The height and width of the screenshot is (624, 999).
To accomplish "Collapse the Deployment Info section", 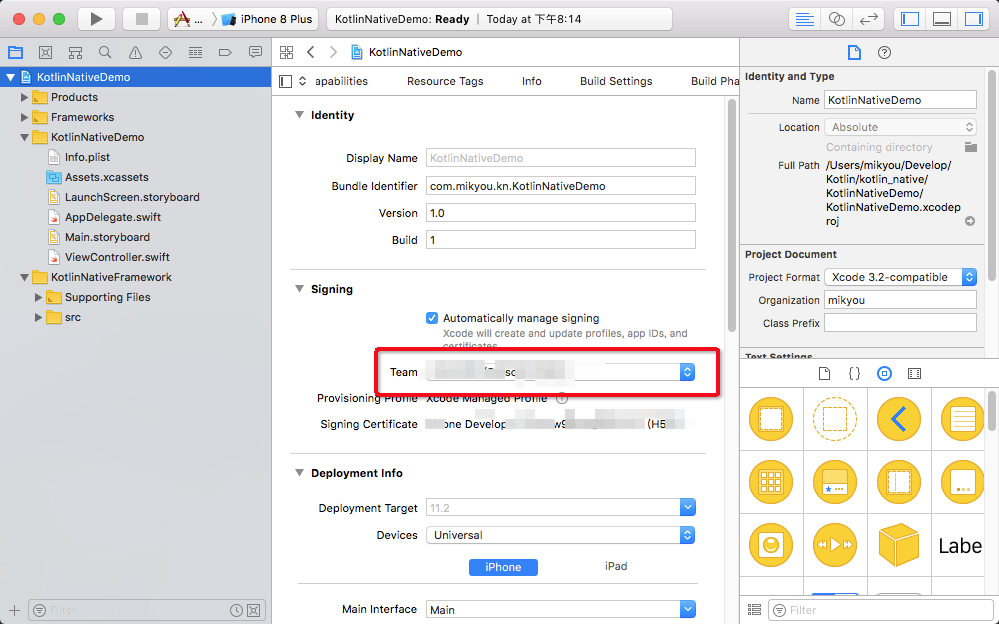I will pyautogui.click(x=299, y=473).
